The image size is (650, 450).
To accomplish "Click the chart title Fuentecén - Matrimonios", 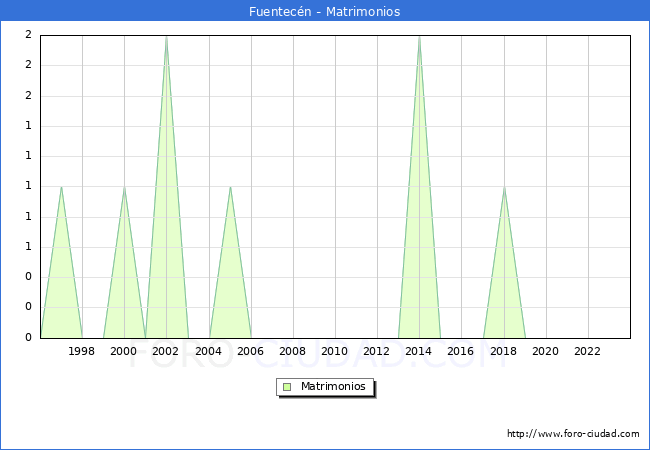I will [325, 12].
